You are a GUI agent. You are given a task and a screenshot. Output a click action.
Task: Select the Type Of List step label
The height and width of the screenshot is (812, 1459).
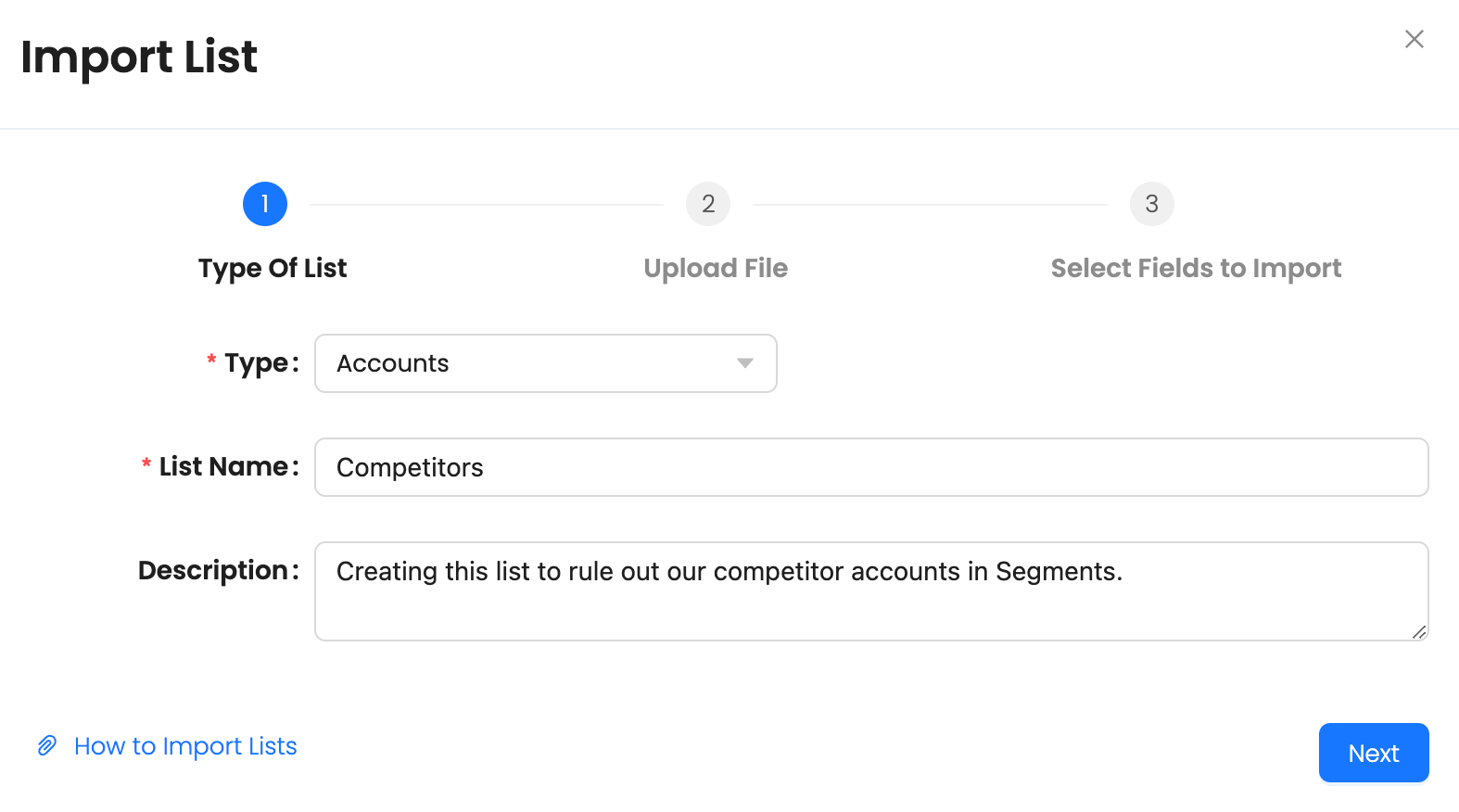273,268
